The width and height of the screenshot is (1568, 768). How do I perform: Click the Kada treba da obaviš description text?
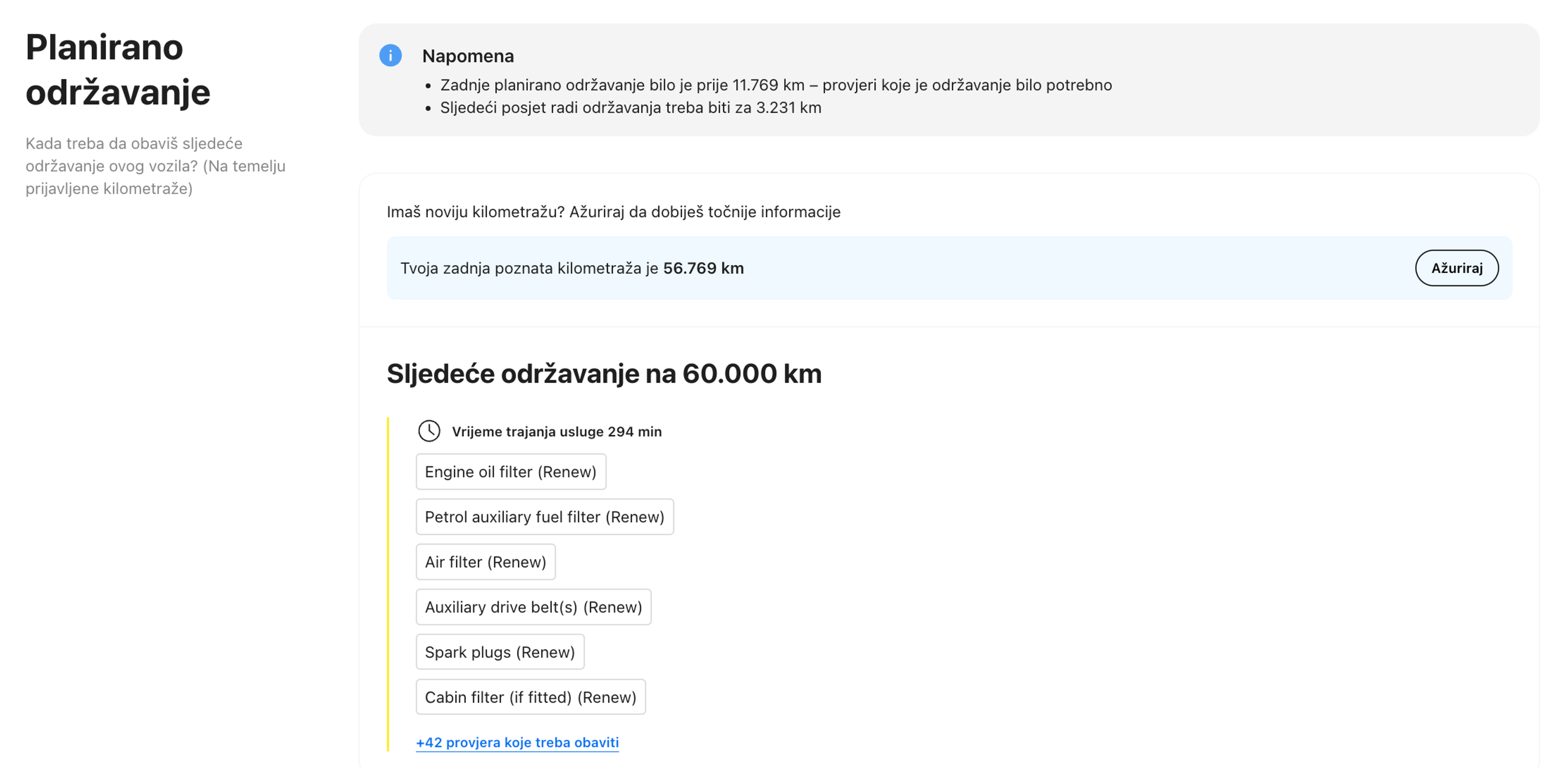[x=155, y=166]
